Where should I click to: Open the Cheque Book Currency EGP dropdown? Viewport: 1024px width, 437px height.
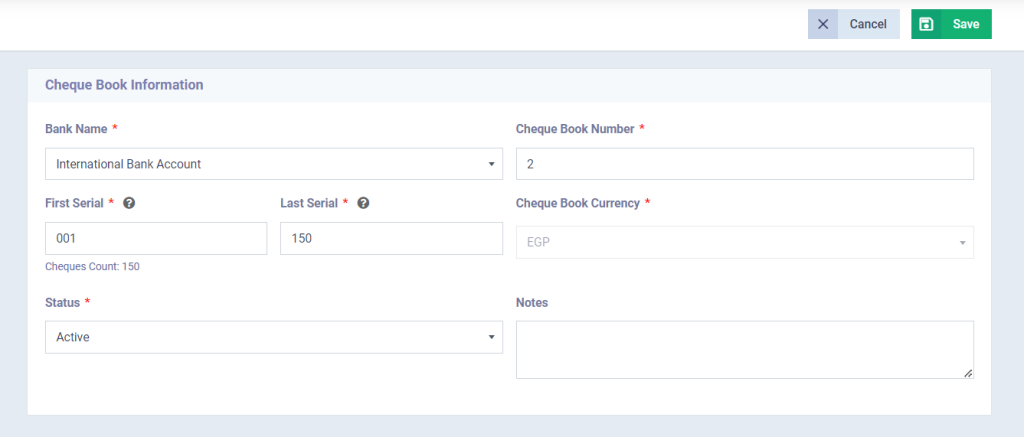(x=744, y=242)
